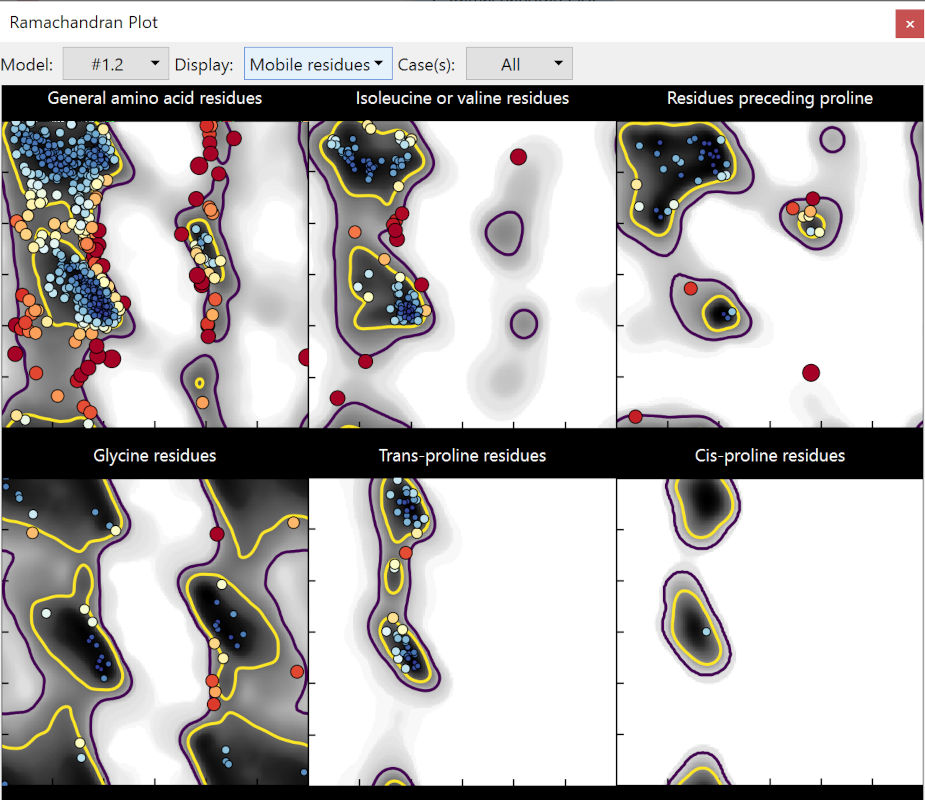
Task: Click the 'Isoleucine or valine residues' heading
Action: (x=462, y=98)
